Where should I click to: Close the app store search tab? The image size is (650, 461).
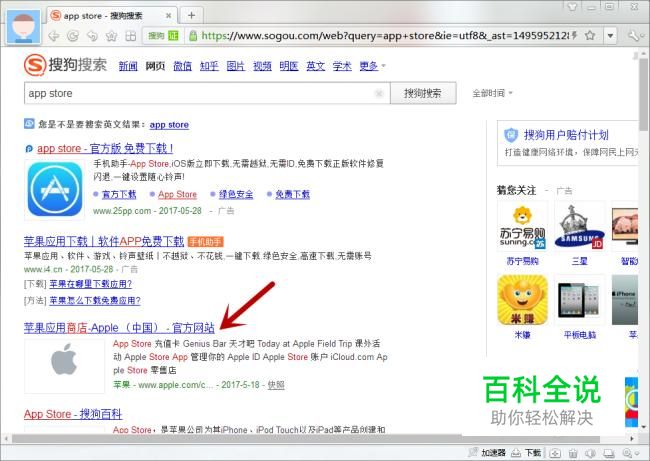pos(168,16)
